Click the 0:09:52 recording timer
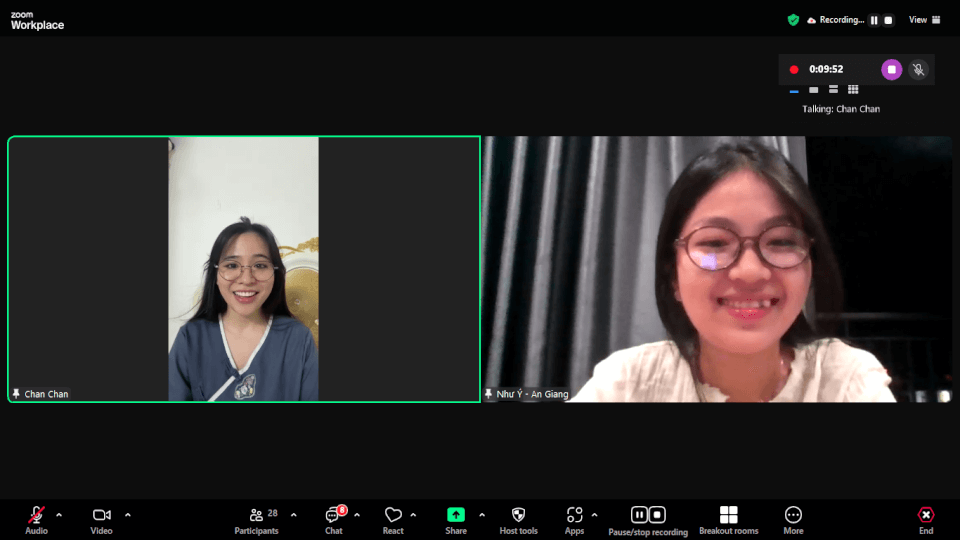The width and height of the screenshot is (960, 540). pyautogui.click(x=826, y=69)
